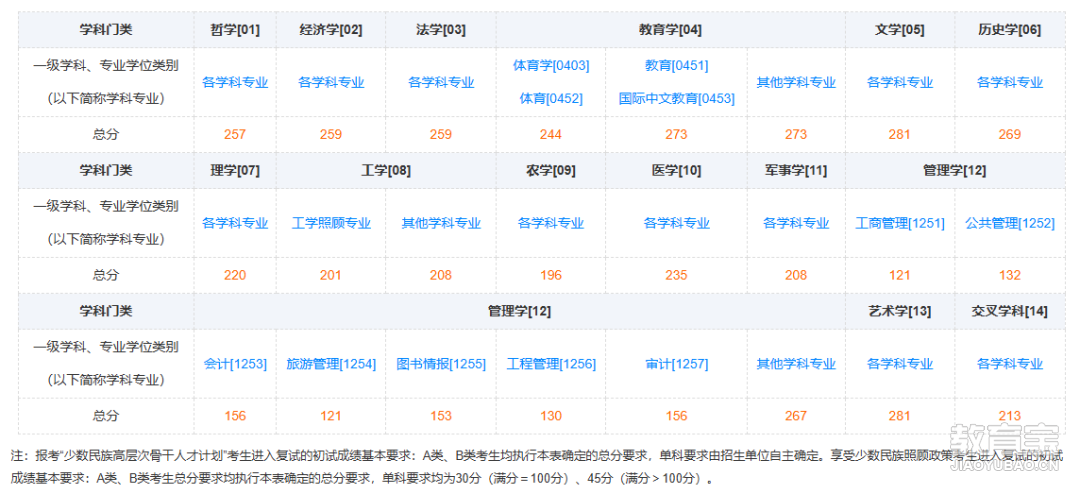1080x494 pixels.
Task: Select the score 121 under 旅游管理
Action: (x=331, y=415)
